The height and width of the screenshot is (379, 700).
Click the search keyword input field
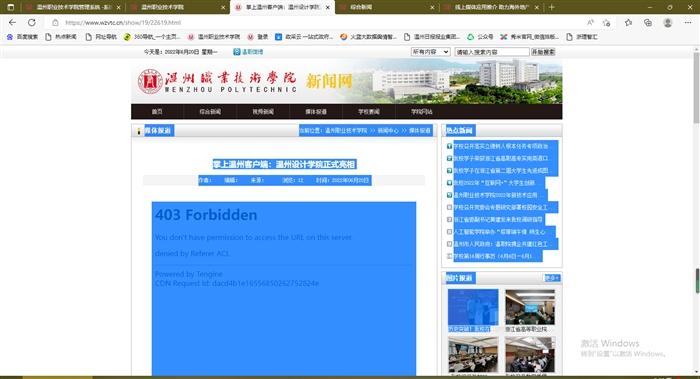point(492,52)
